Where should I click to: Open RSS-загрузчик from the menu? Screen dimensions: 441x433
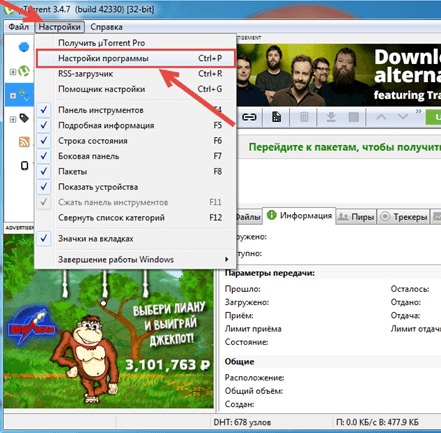click(135, 74)
